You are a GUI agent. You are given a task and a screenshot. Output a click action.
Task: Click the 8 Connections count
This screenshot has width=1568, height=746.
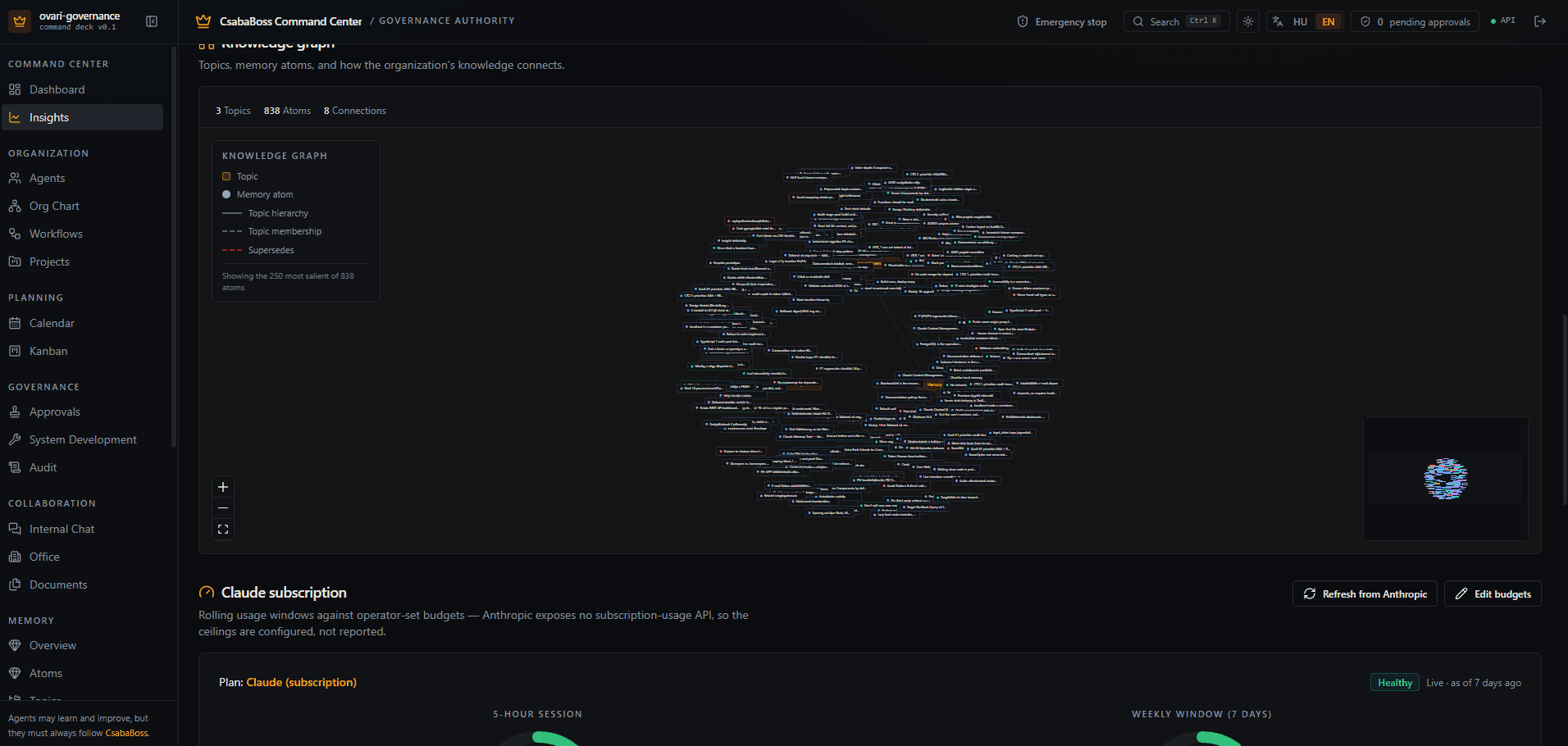(354, 111)
